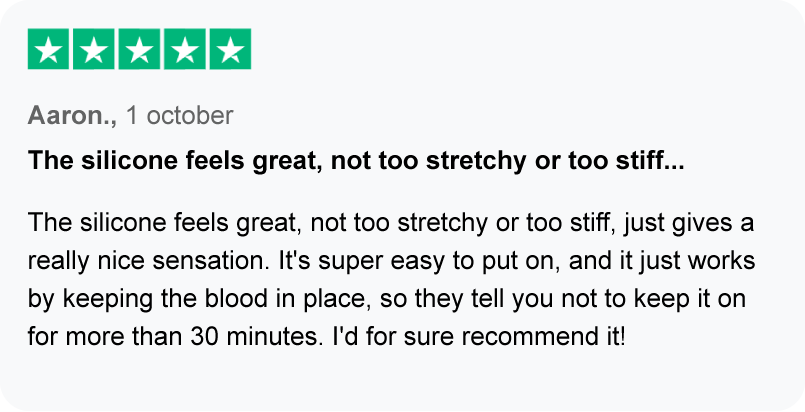The height and width of the screenshot is (412, 805).
Task: Click the ellipsis ending the review title
Action: tap(675, 160)
